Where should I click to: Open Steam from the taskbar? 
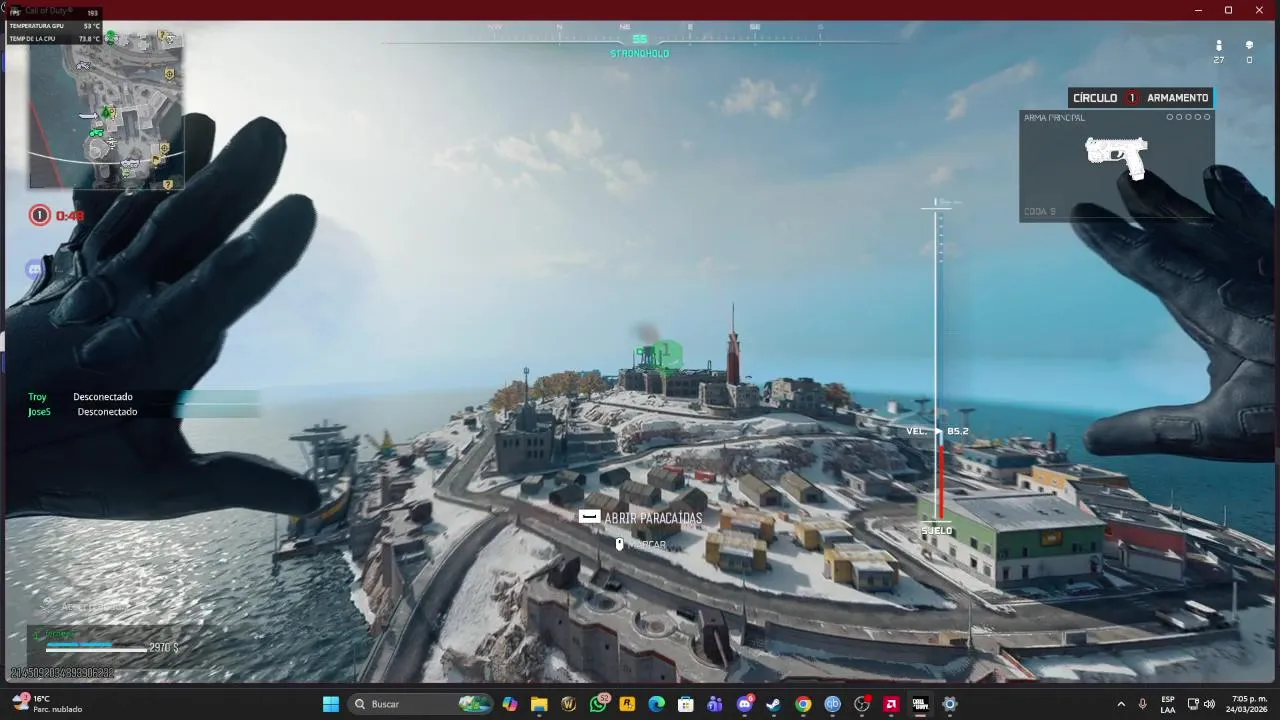pyautogui.click(x=773, y=704)
